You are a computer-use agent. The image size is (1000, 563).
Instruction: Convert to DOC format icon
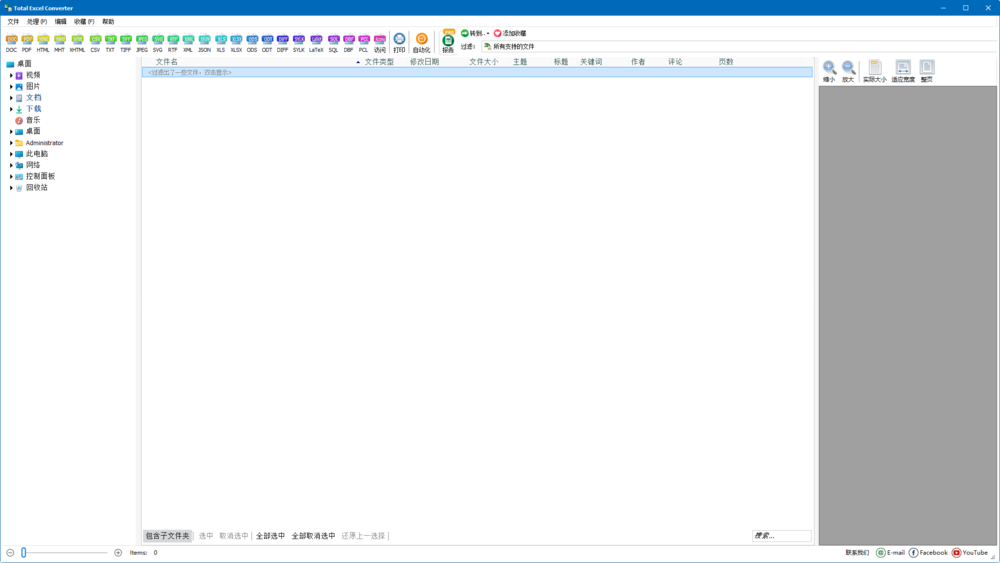pos(11,43)
